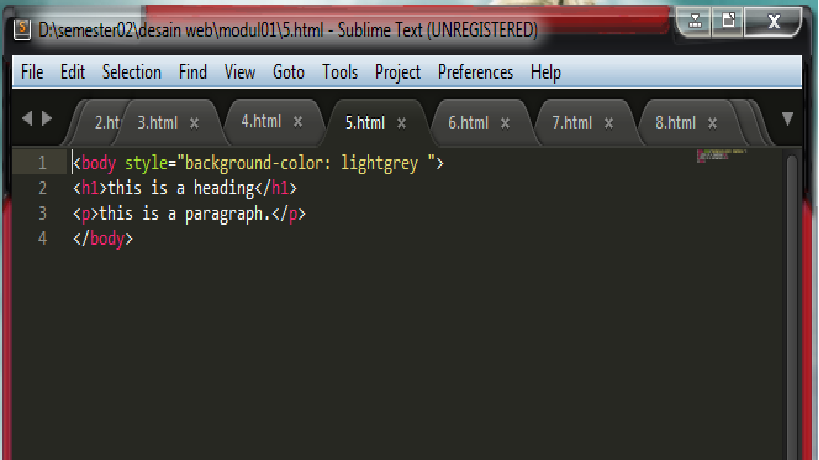Viewport: 819px width, 460px height.
Task: Click the word lightgrey in line 1
Action: click(x=379, y=163)
